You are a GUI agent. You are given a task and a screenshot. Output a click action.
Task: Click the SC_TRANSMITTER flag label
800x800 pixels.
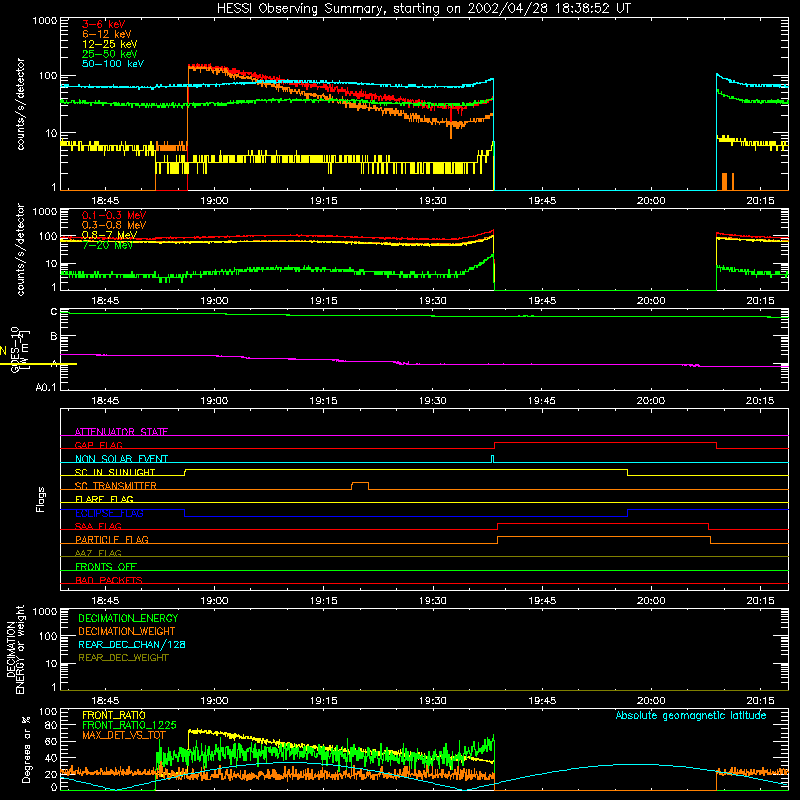[x=116, y=486]
